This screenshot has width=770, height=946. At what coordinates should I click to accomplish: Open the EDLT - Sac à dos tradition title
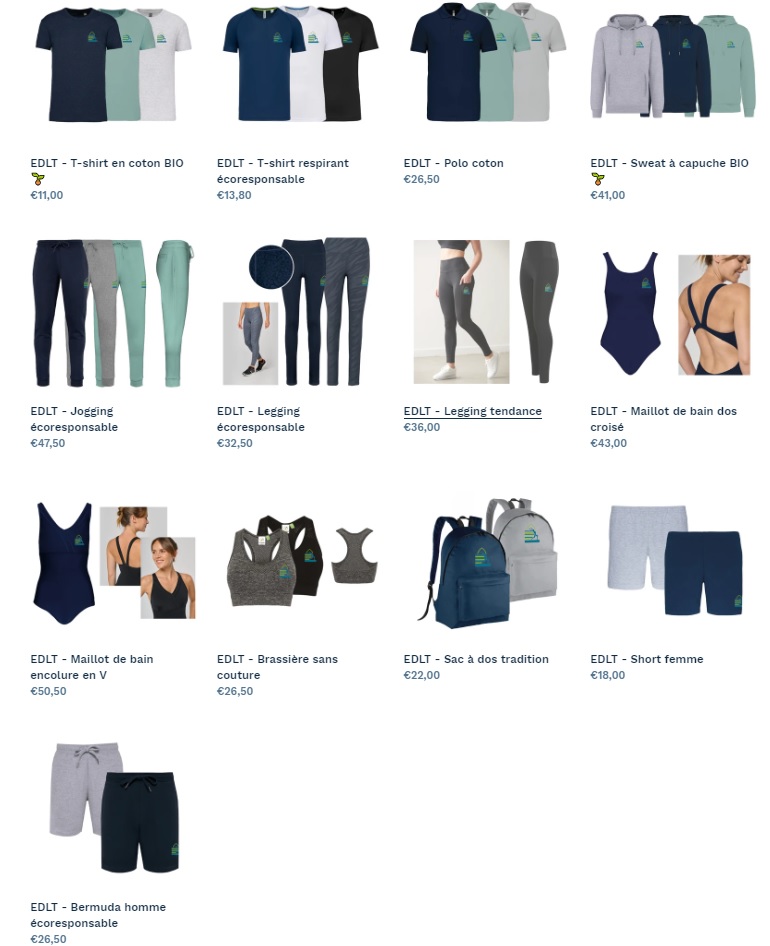(x=476, y=659)
